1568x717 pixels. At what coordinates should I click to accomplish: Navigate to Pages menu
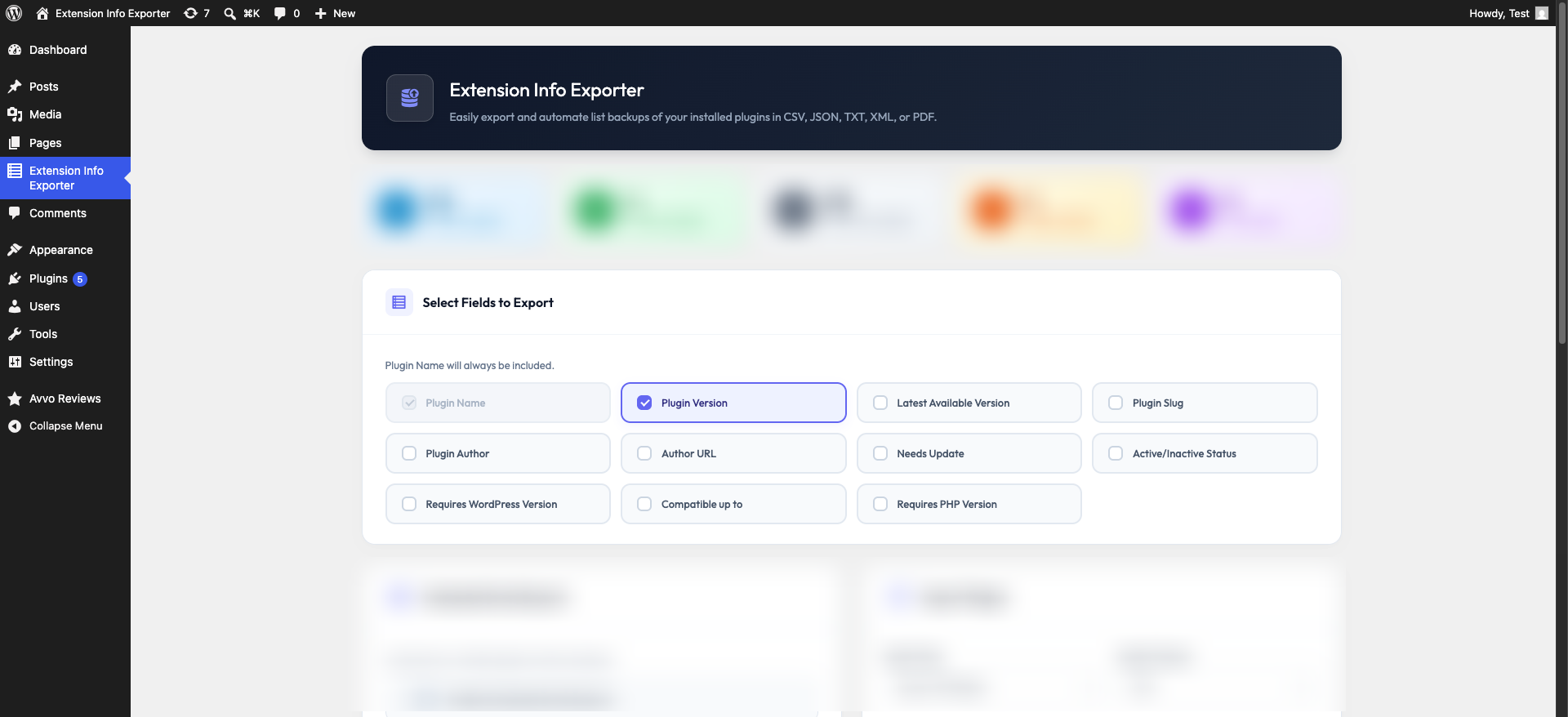46,143
